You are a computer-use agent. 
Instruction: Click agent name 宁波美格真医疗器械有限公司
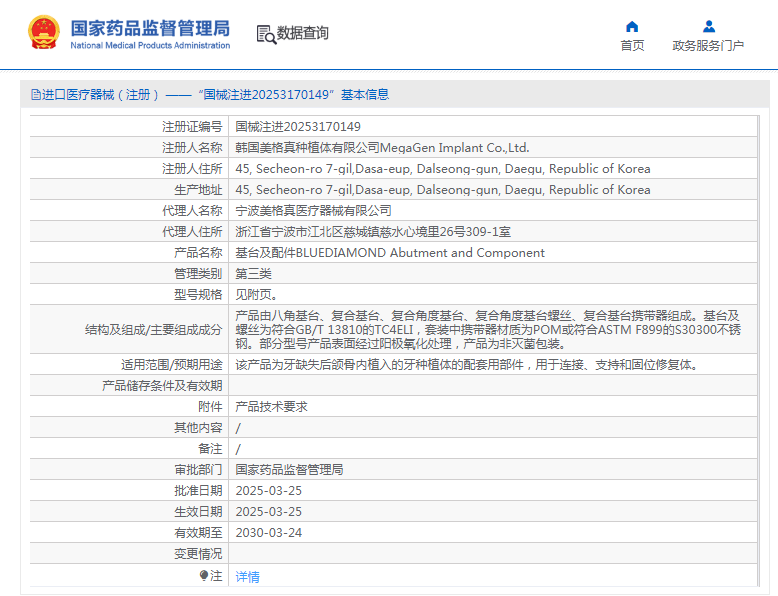point(313,211)
